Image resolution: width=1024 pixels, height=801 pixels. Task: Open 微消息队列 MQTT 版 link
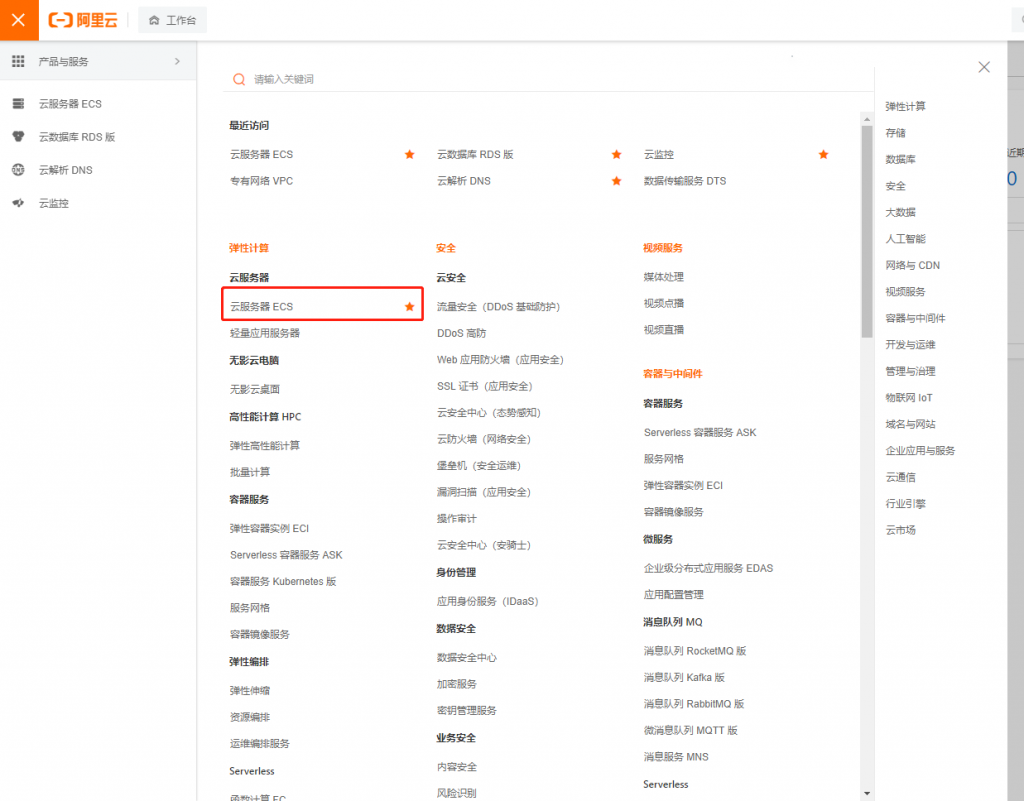[690, 730]
